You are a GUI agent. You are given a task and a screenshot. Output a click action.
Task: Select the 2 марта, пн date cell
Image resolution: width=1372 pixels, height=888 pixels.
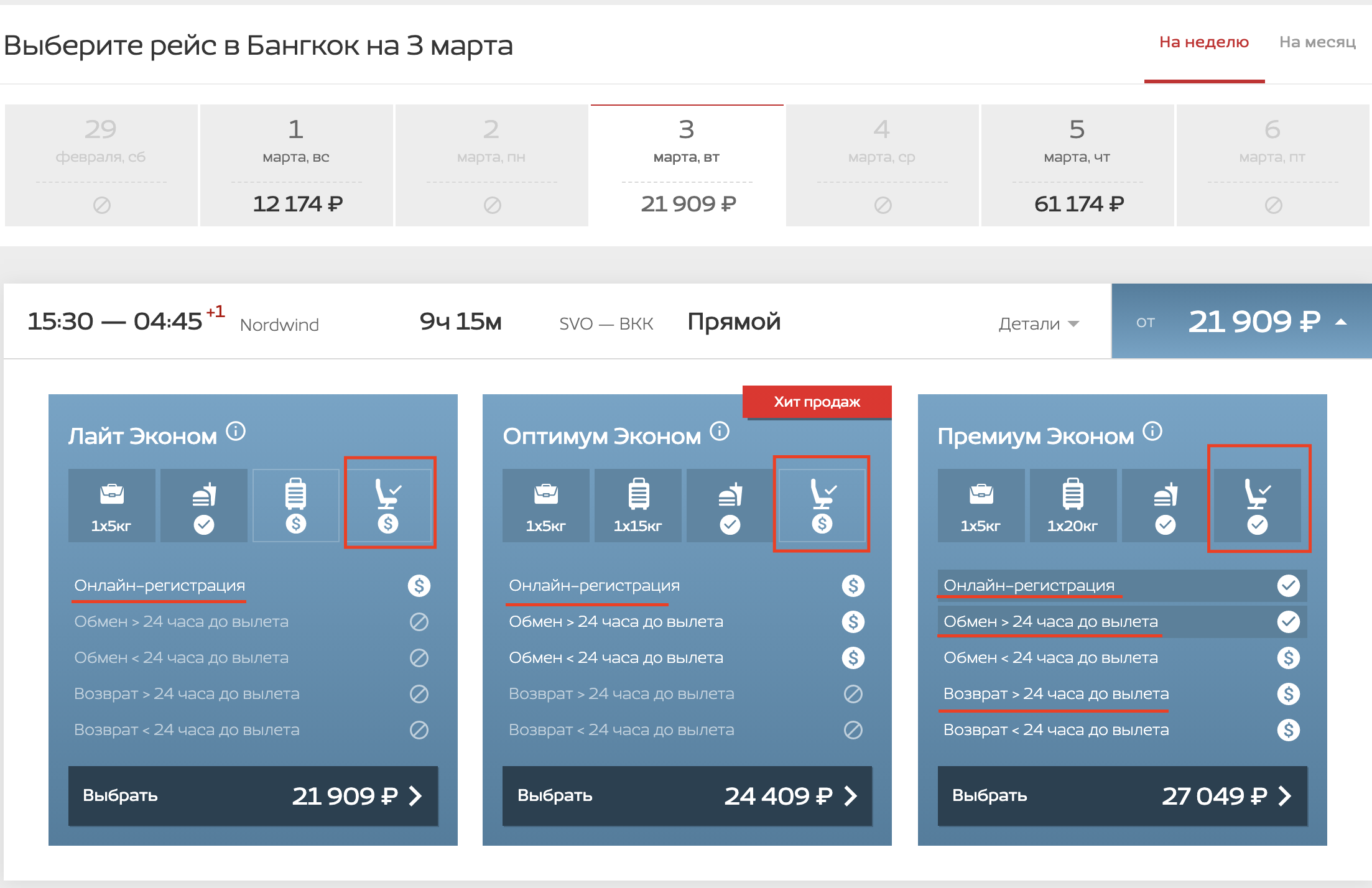(x=491, y=165)
